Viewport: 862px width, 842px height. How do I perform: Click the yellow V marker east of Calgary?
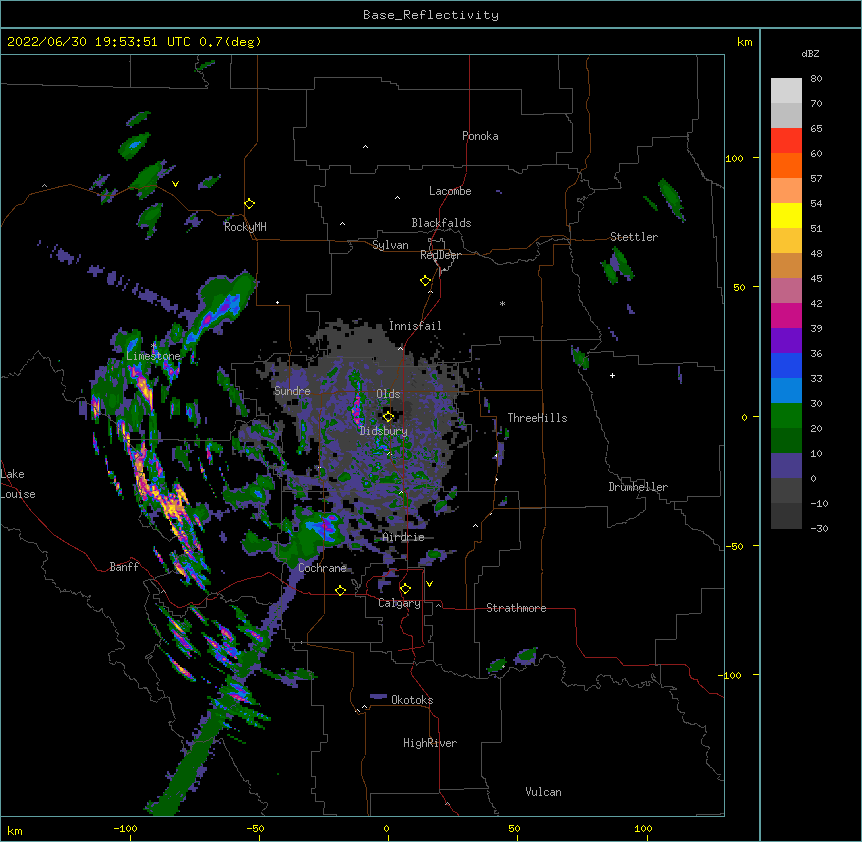coord(429,584)
